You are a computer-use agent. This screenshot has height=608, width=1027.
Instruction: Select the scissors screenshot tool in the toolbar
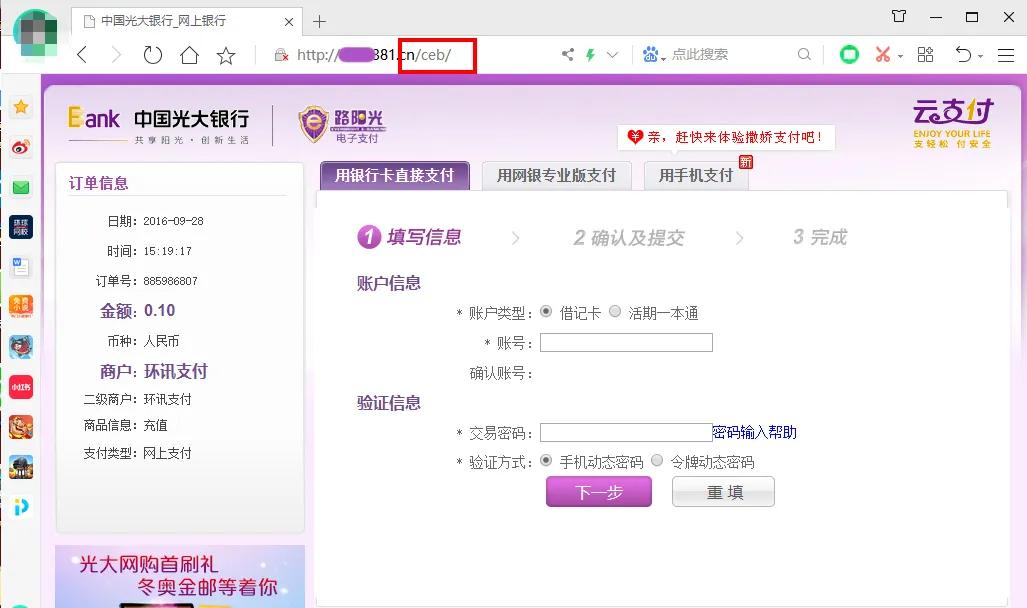883,55
